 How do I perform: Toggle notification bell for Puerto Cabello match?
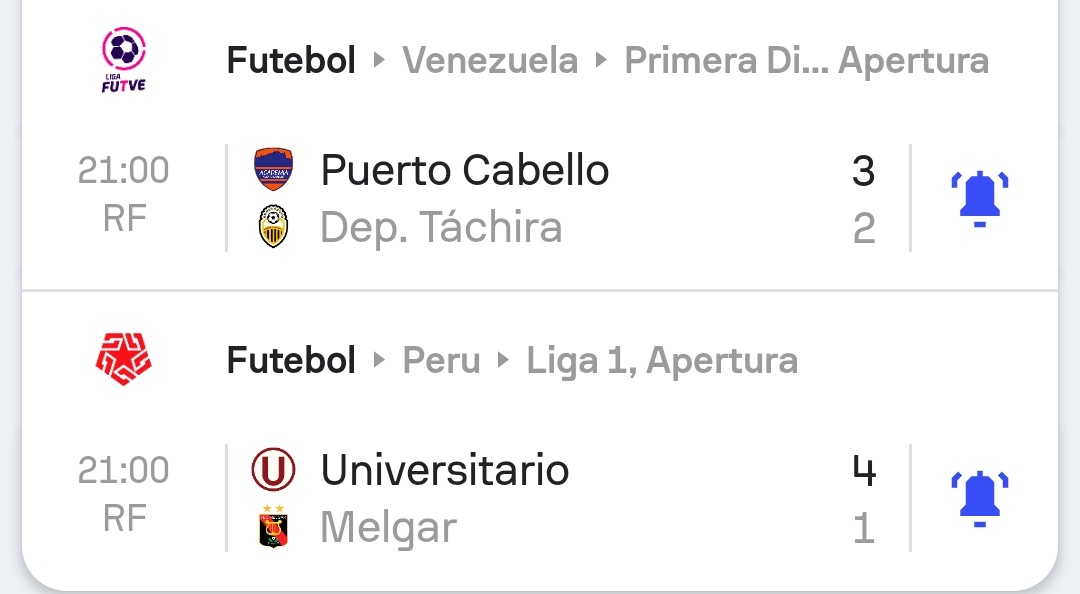(979, 199)
